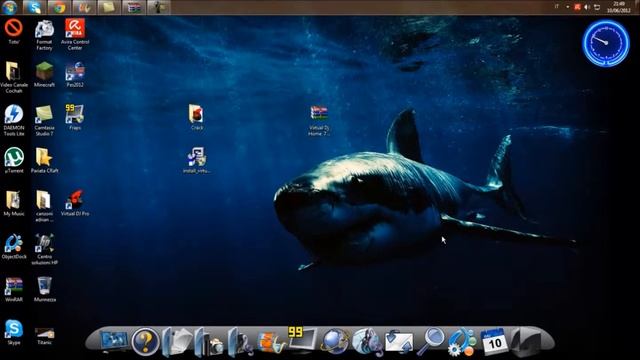Click the red Avira tray icon

(x=577, y=7)
